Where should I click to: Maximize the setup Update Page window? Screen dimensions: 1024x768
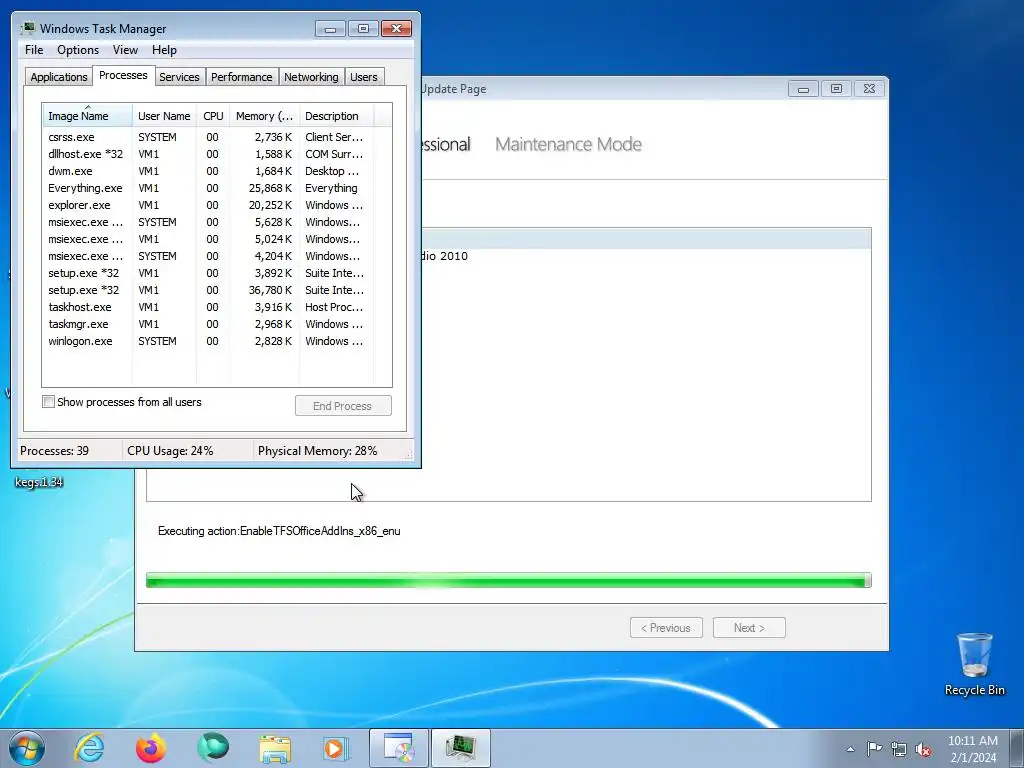[836, 89]
